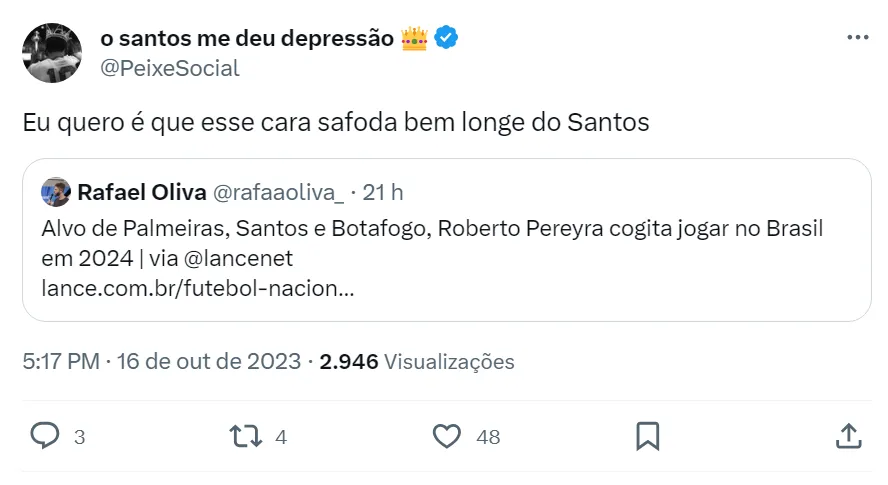
Task: Click the PeixeSocial profile avatar
Action: click(x=52, y=53)
